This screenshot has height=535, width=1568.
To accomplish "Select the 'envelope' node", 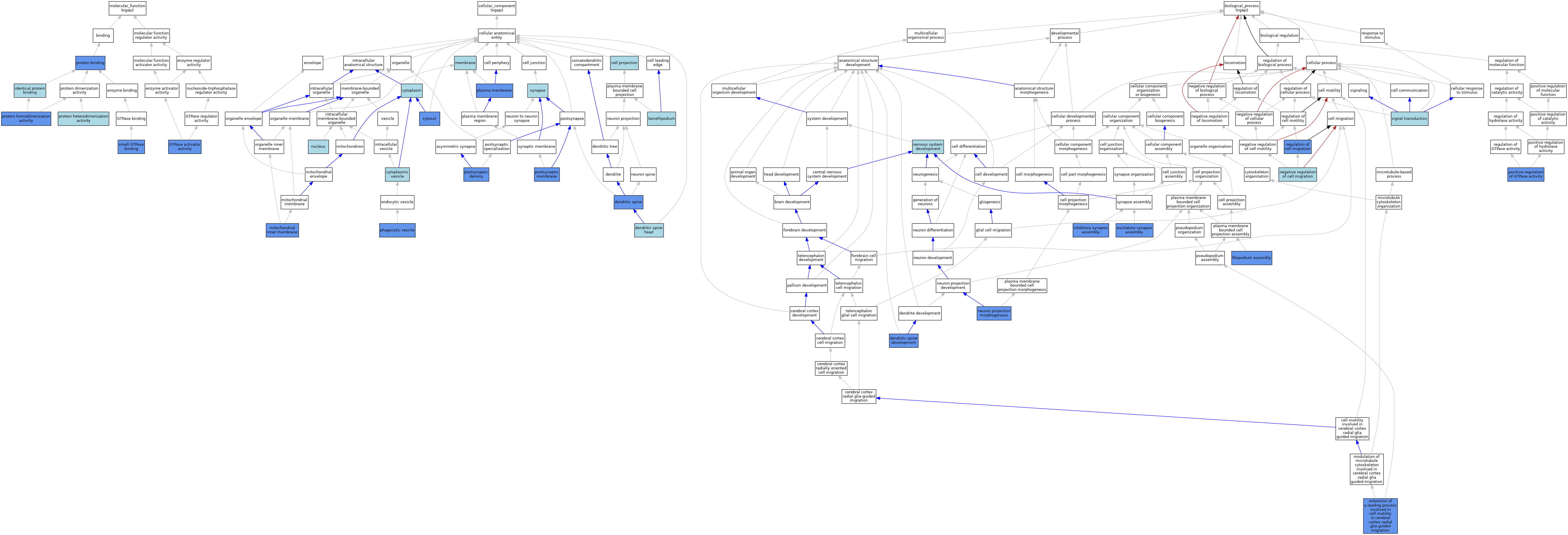I will 312,63.
